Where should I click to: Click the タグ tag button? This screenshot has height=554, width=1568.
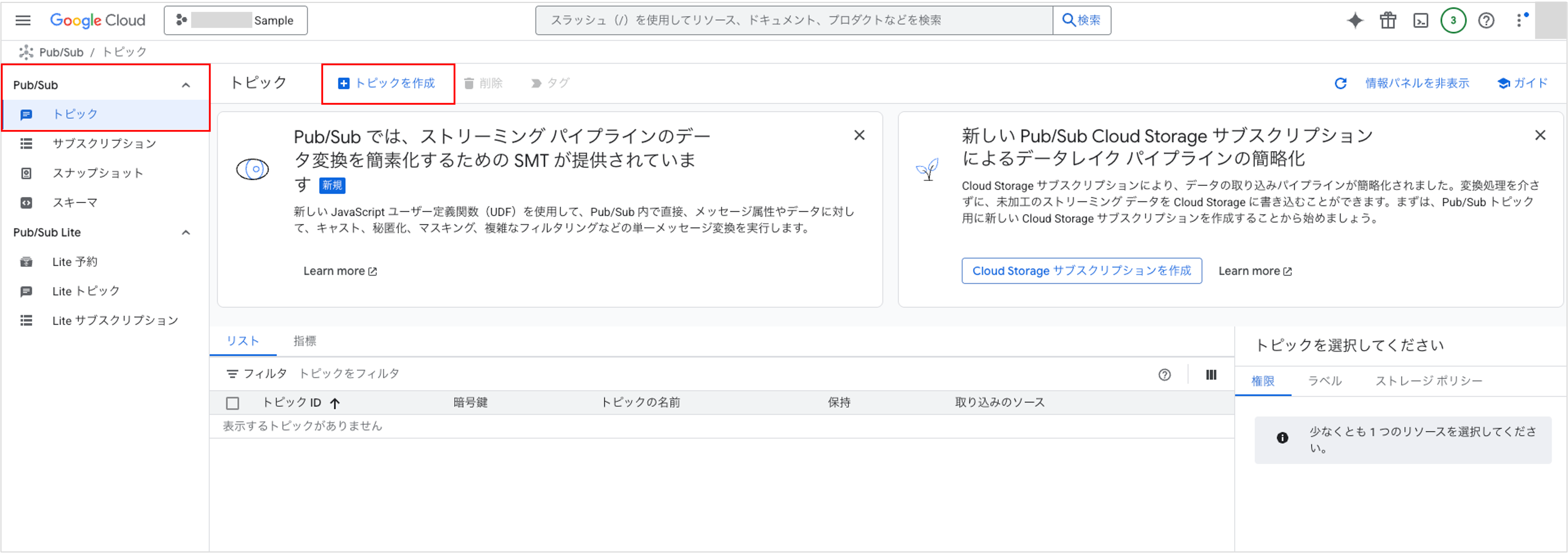[x=550, y=84]
